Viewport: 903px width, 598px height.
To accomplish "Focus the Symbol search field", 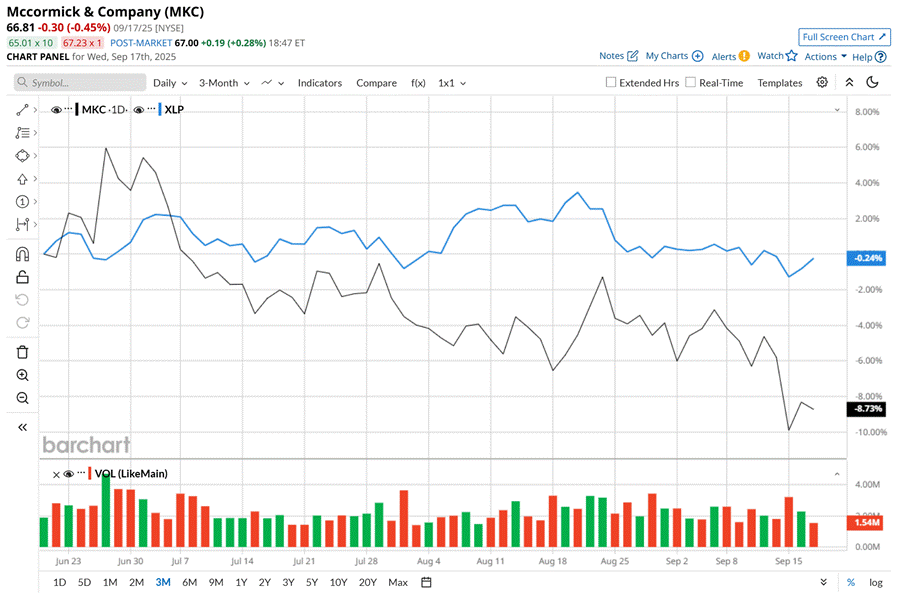I will (x=80, y=82).
